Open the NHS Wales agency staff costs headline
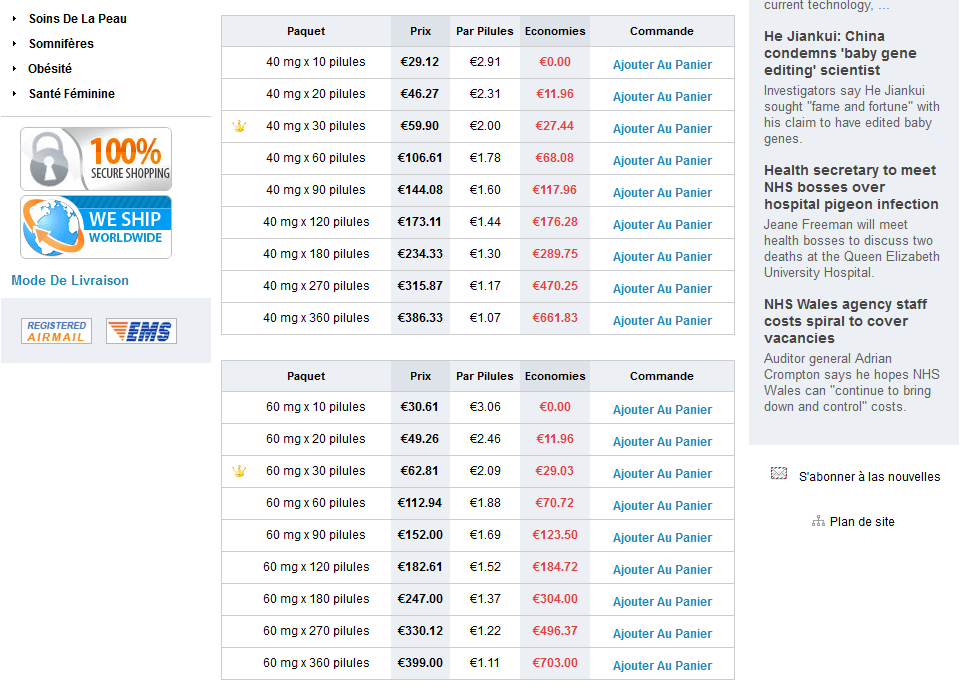This screenshot has width=960, height=700. 846,322
